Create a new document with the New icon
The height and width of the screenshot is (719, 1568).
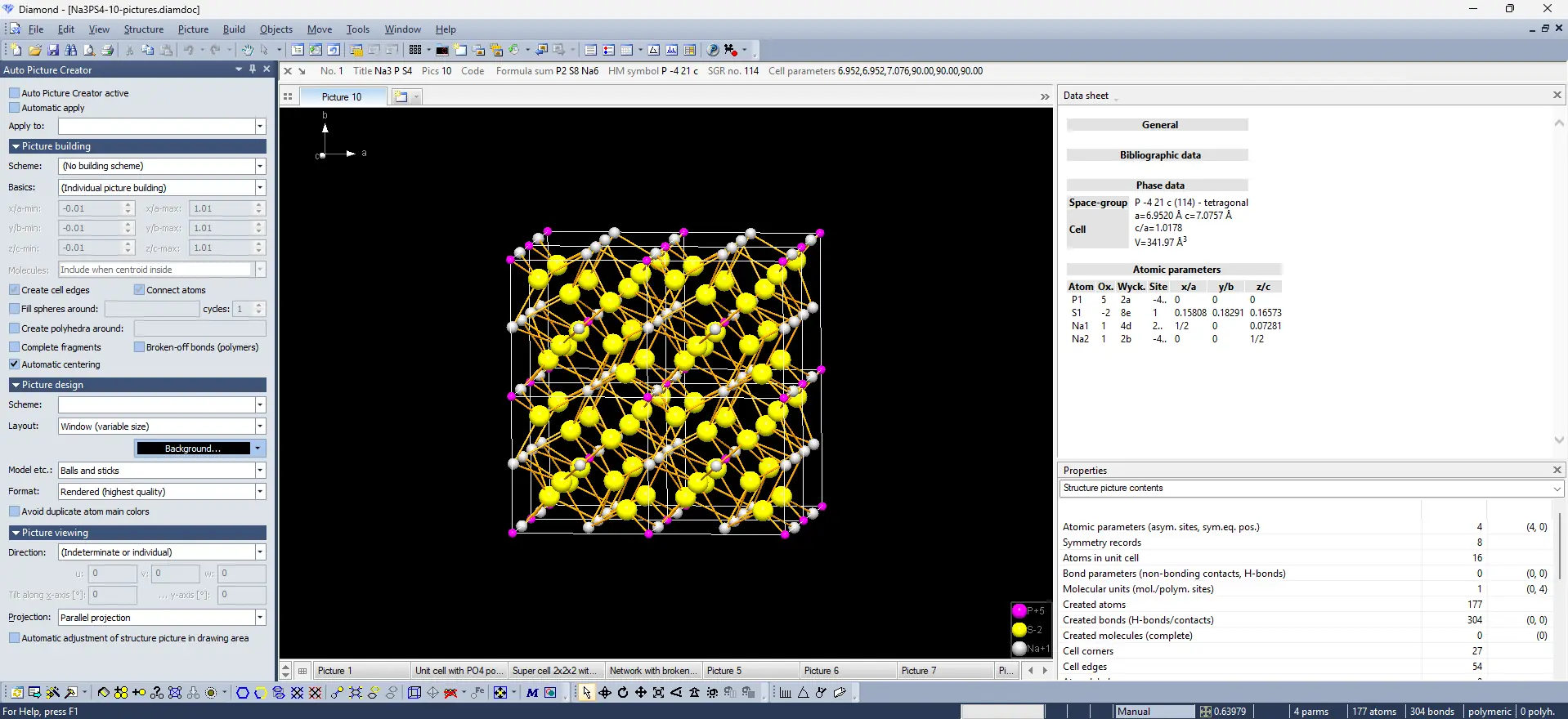point(16,50)
